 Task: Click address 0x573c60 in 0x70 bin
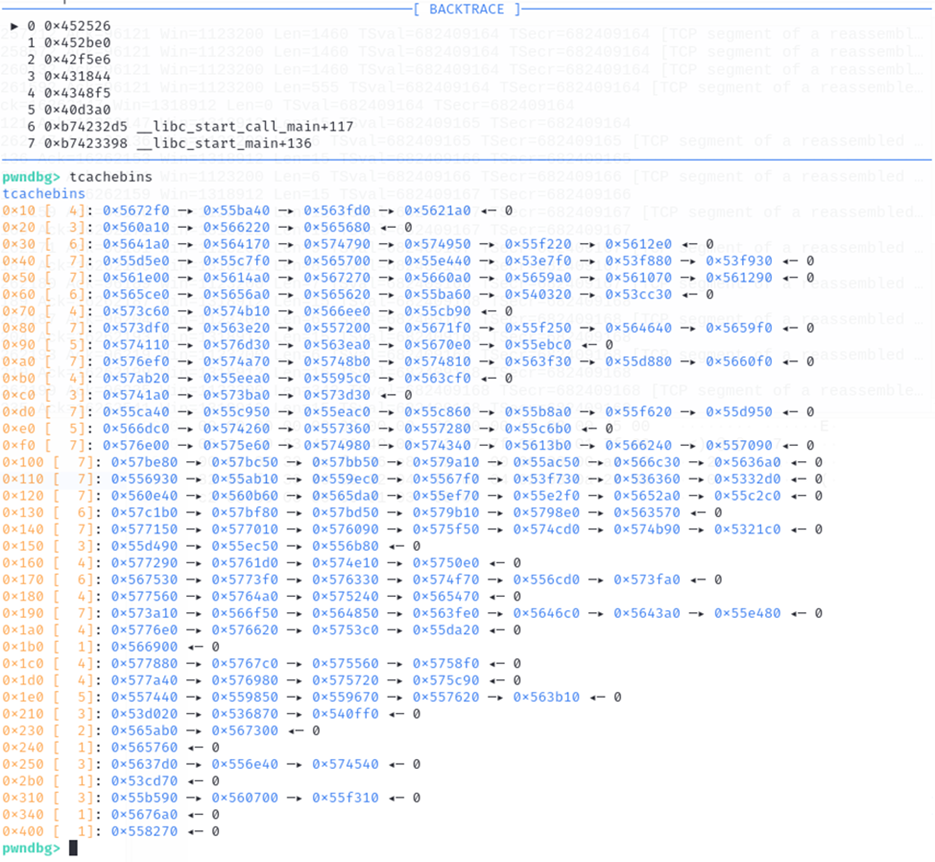click(x=136, y=311)
